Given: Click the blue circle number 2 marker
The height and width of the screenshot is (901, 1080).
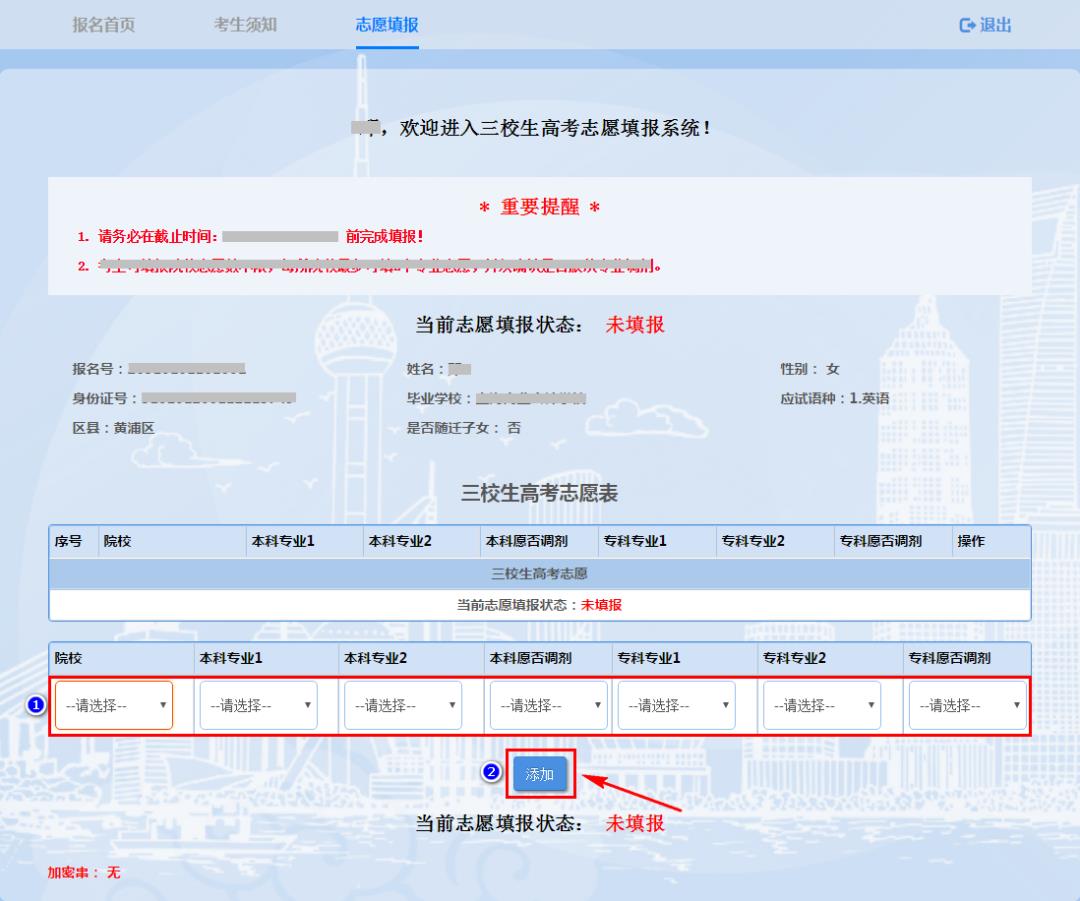Looking at the screenshot, I should coord(491,773).
